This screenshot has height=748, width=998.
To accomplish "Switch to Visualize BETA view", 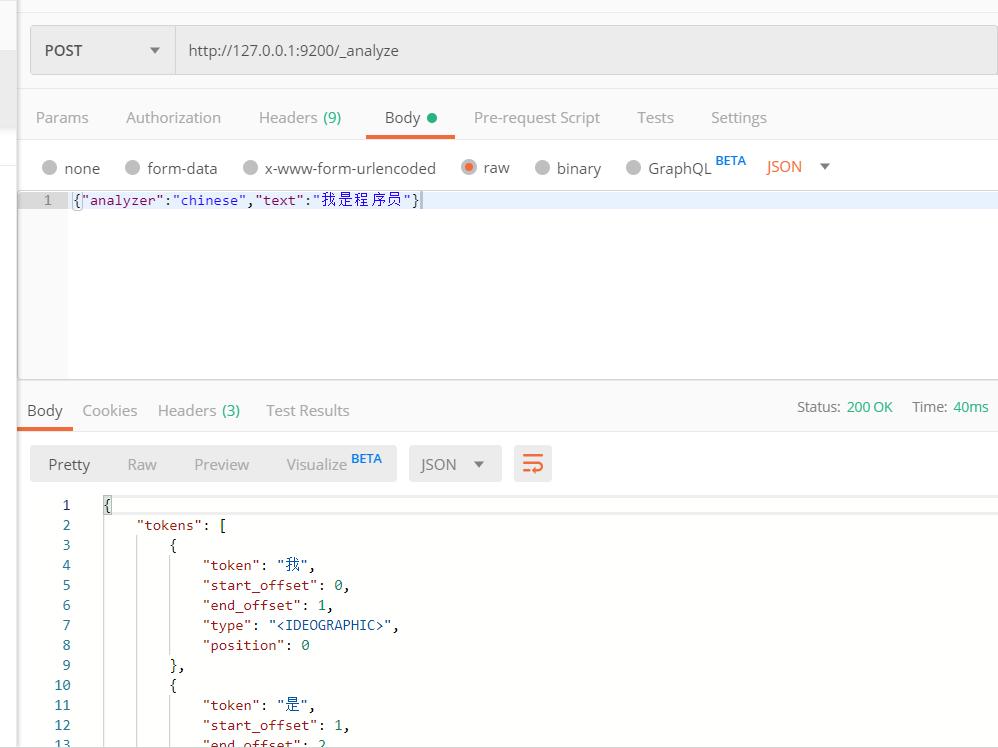I will point(334,463).
